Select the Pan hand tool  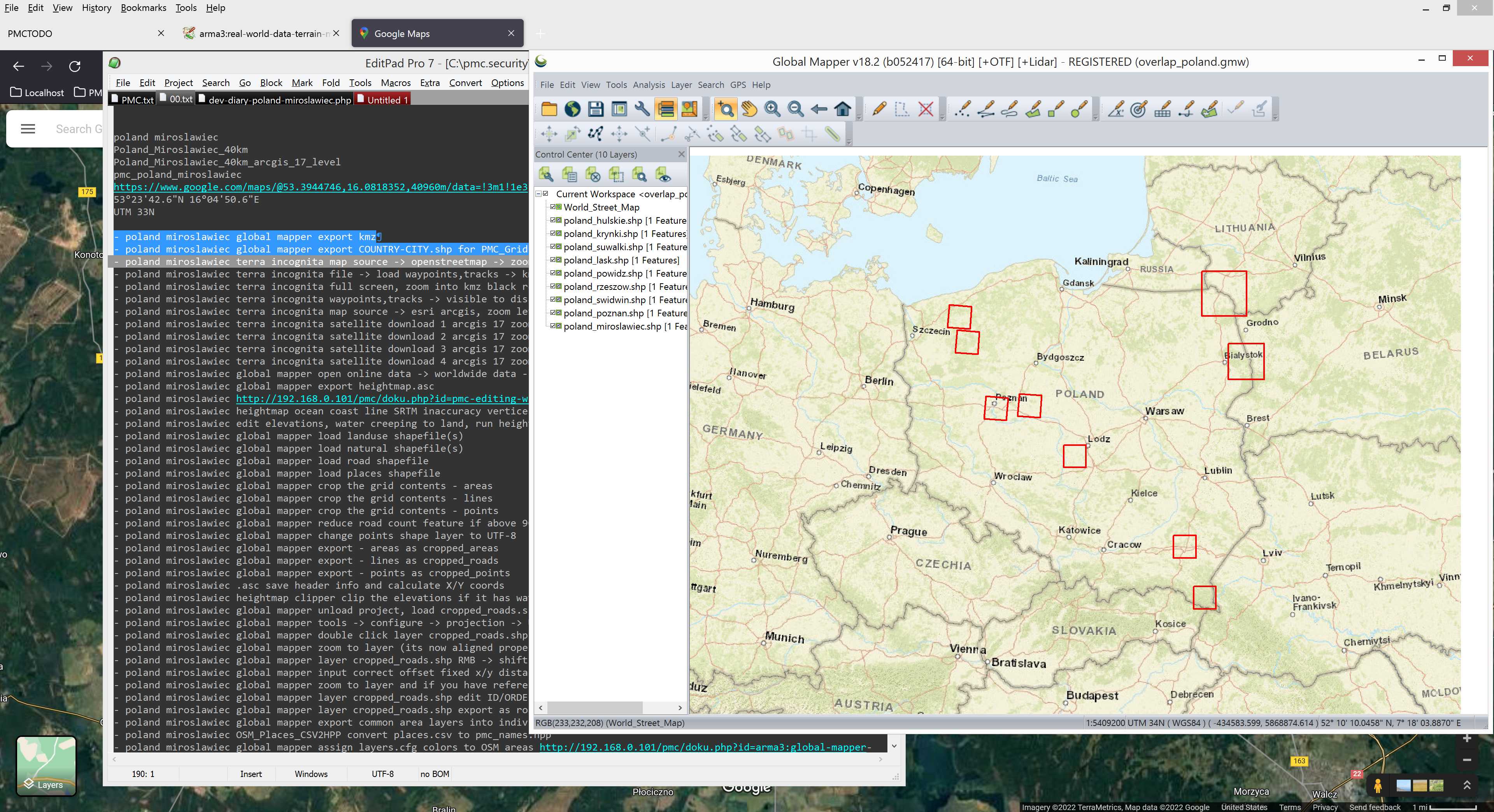tap(749, 109)
